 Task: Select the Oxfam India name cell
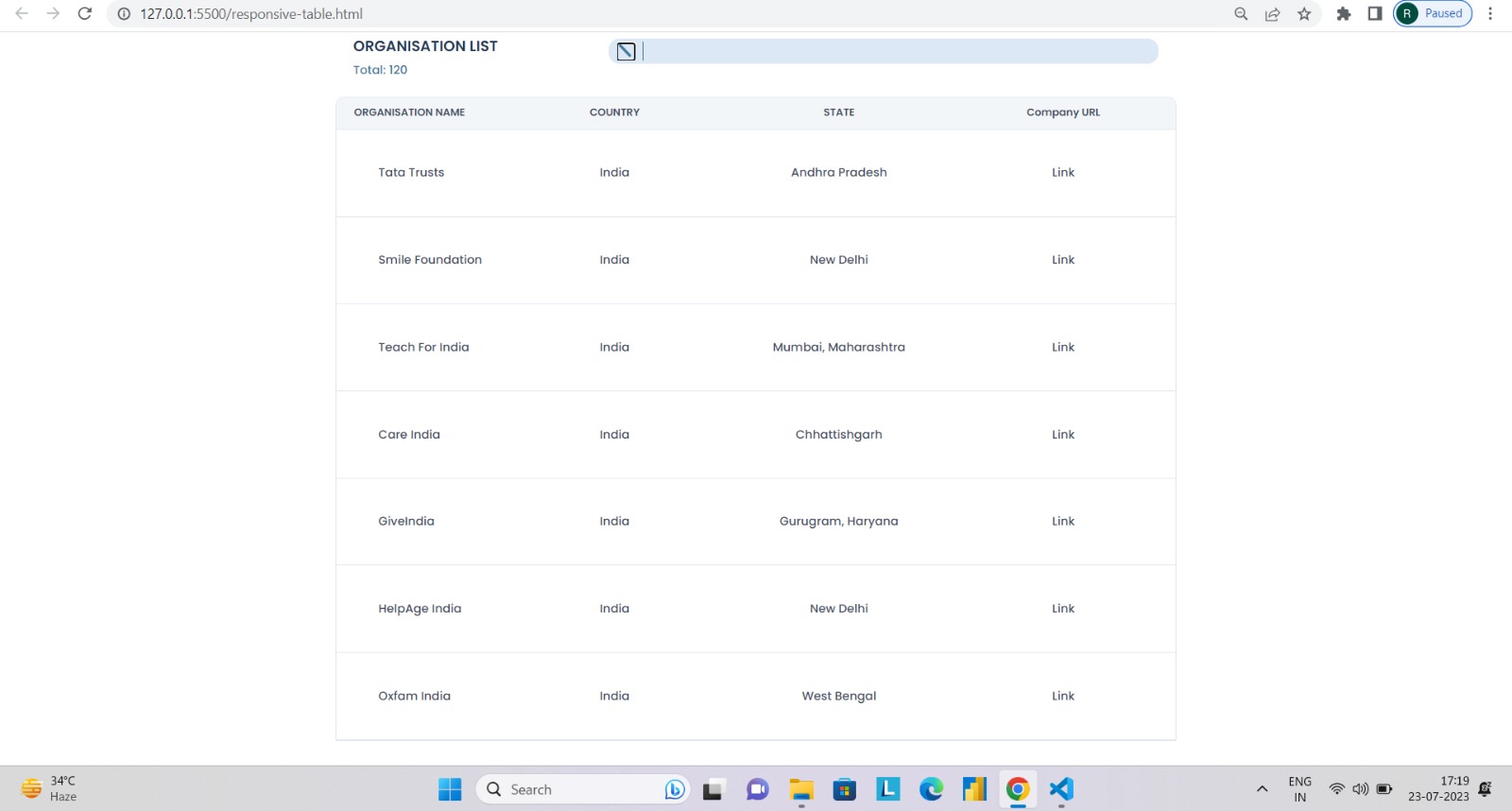pyautogui.click(x=414, y=696)
